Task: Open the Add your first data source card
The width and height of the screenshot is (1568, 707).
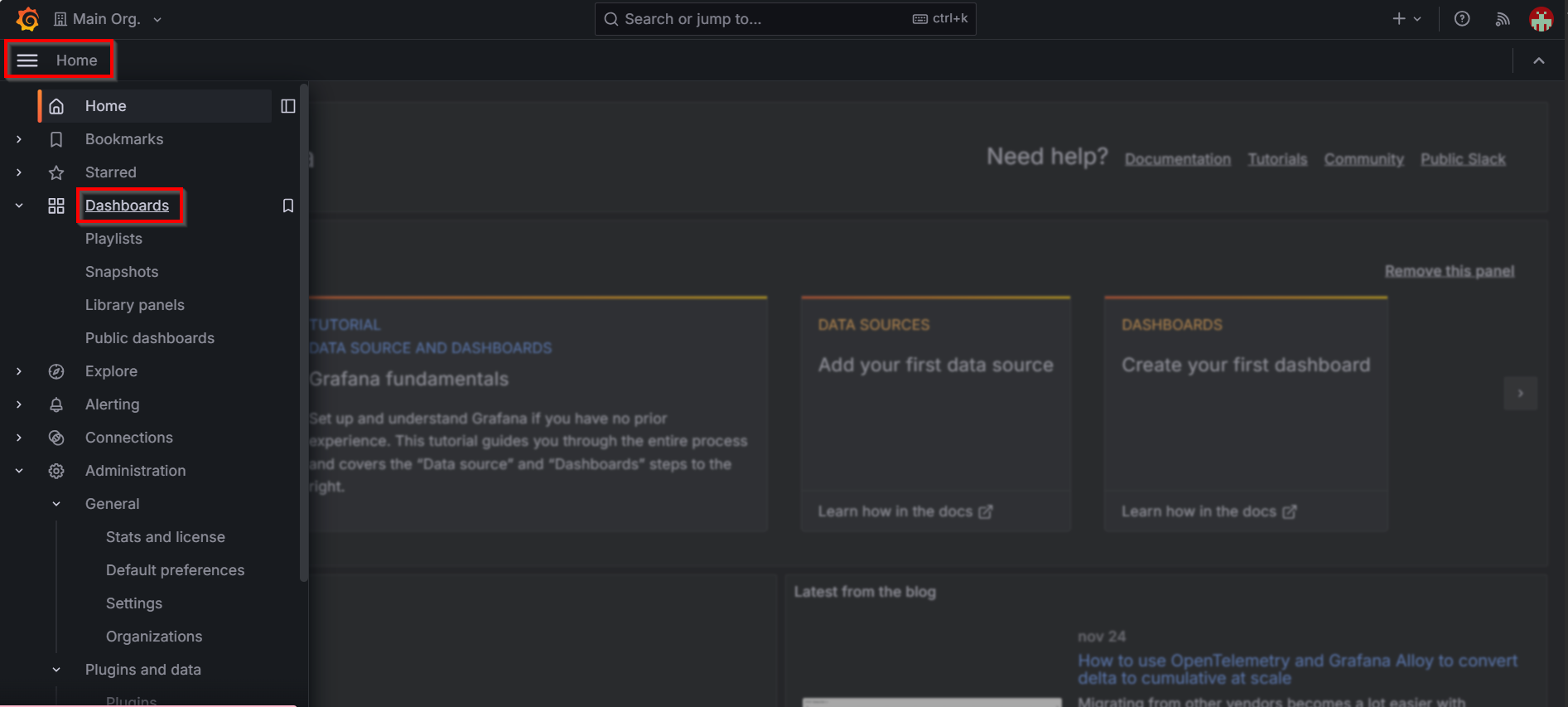Action: (x=936, y=414)
